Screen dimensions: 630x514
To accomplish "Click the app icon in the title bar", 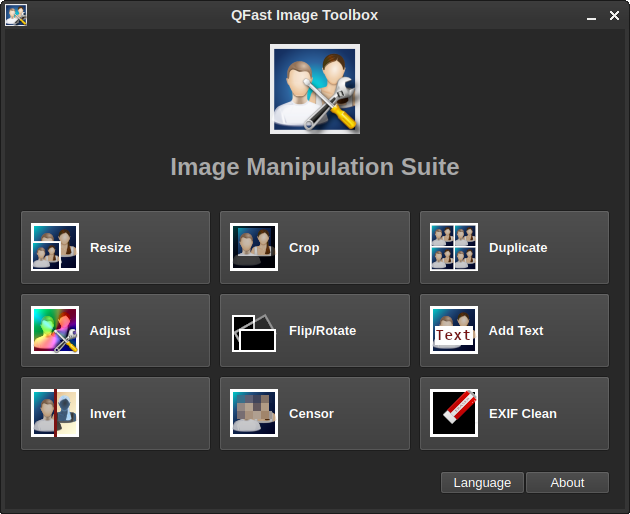I will 16,15.
